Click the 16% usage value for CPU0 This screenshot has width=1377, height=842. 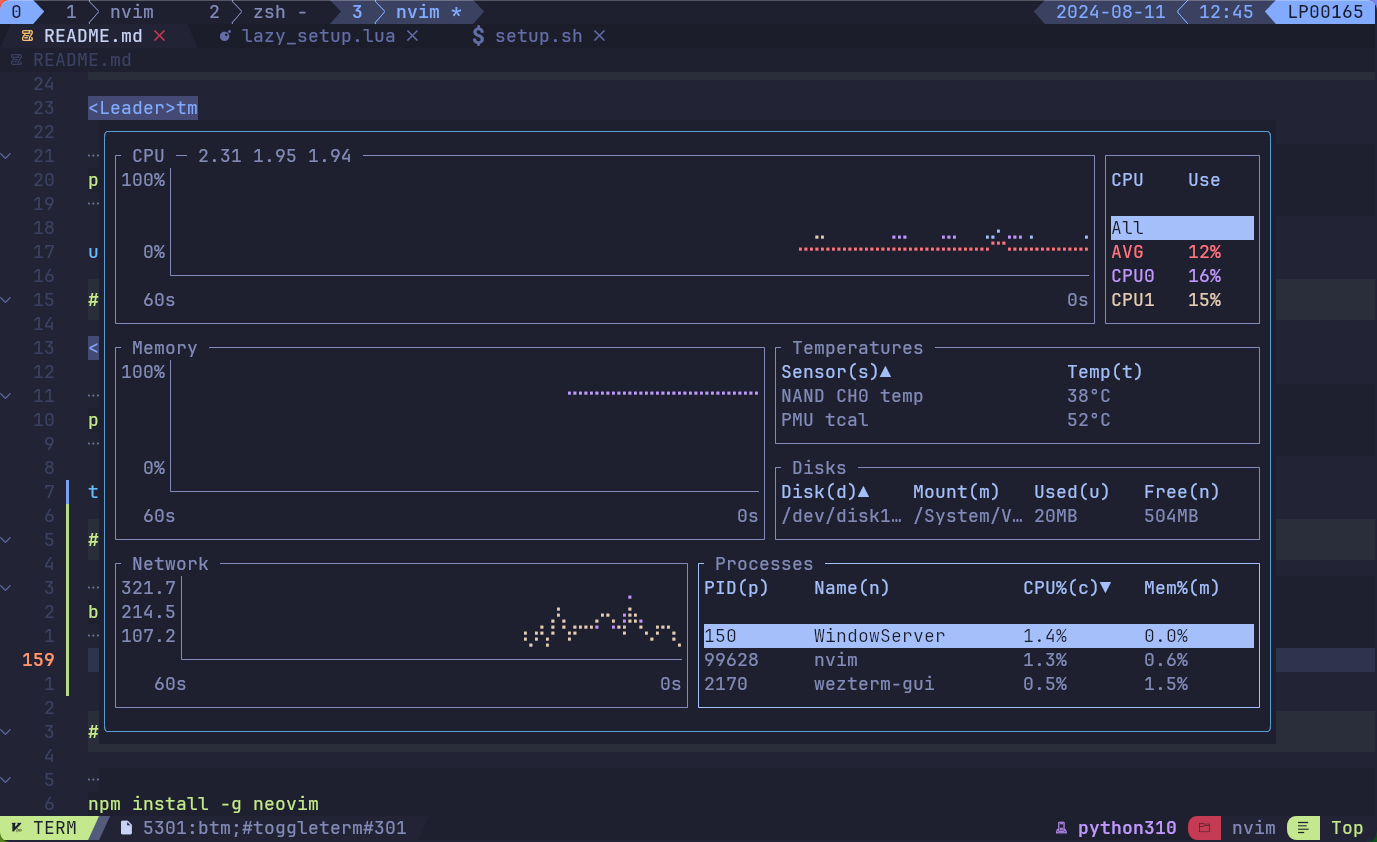tap(1204, 276)
